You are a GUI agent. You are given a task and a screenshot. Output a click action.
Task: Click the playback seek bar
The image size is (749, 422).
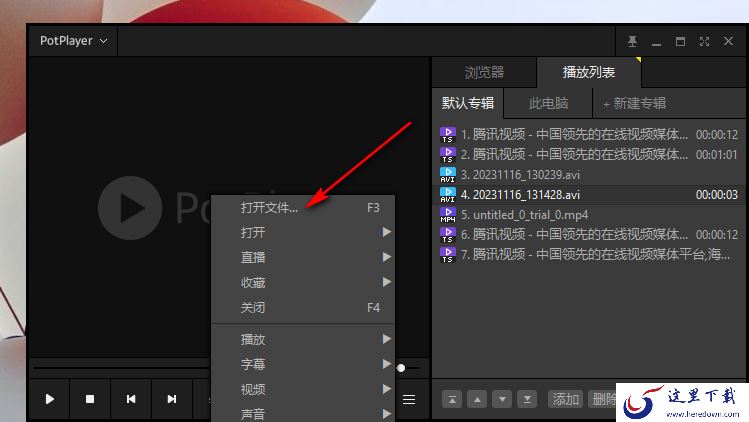pyautogui.click(x=122, y=368)
